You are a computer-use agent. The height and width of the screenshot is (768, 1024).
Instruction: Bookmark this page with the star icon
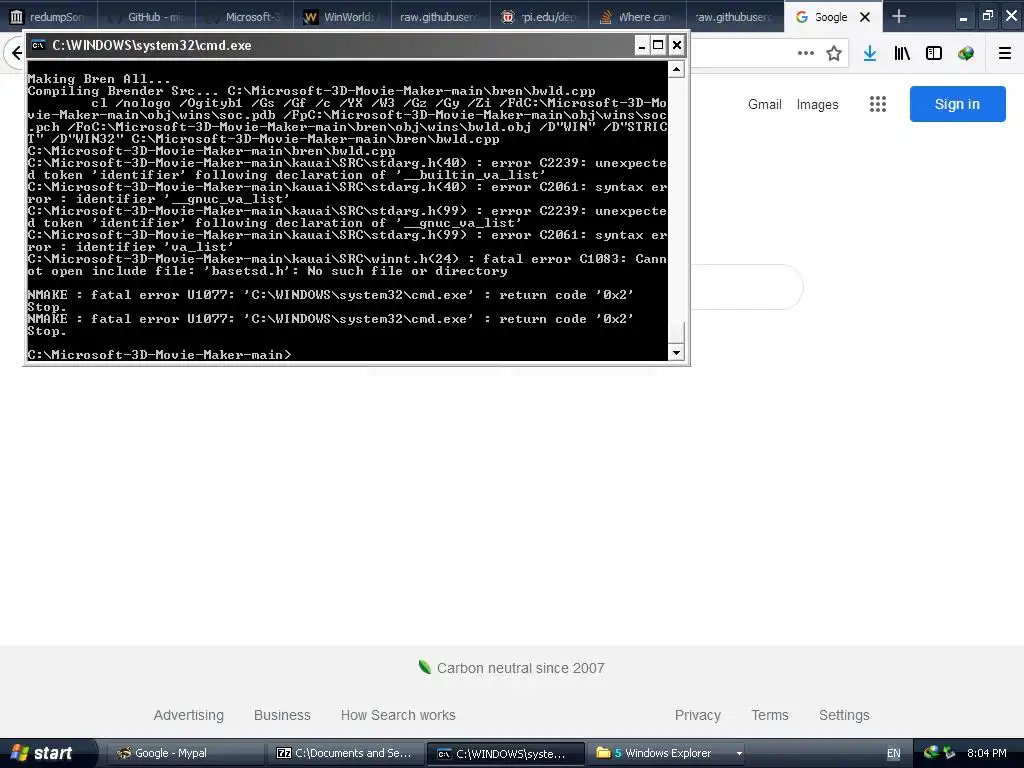pyautogui.click(x=834, y=53)
